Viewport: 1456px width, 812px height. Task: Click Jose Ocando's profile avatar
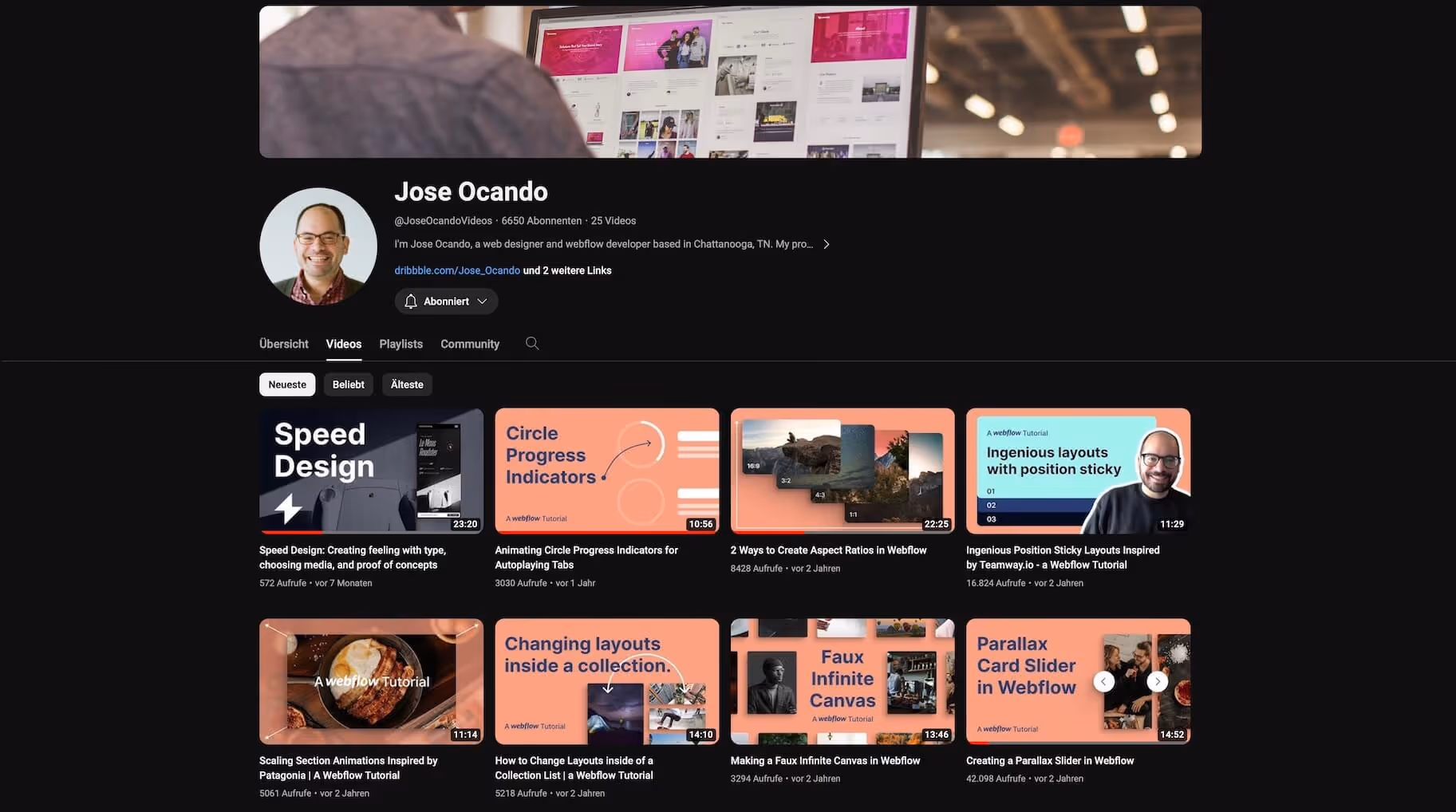(318, 246)
